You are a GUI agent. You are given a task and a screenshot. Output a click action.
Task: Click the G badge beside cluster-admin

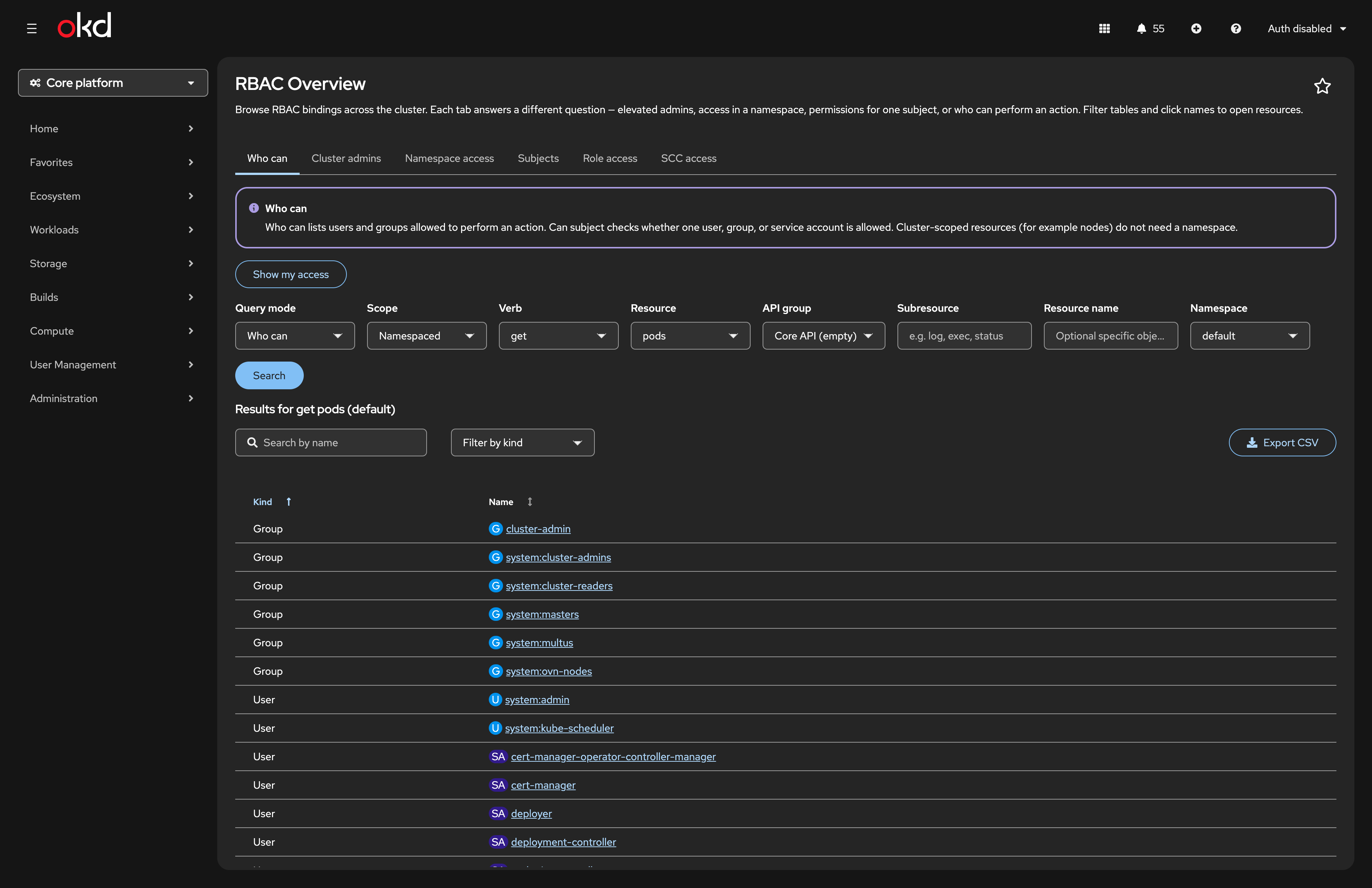tap(496, 529)
